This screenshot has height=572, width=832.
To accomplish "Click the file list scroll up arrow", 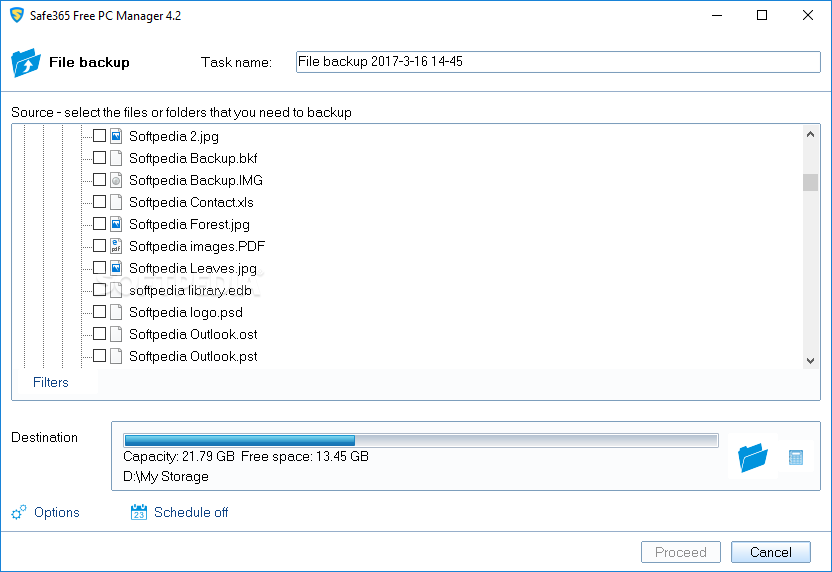I will point(810,134).
